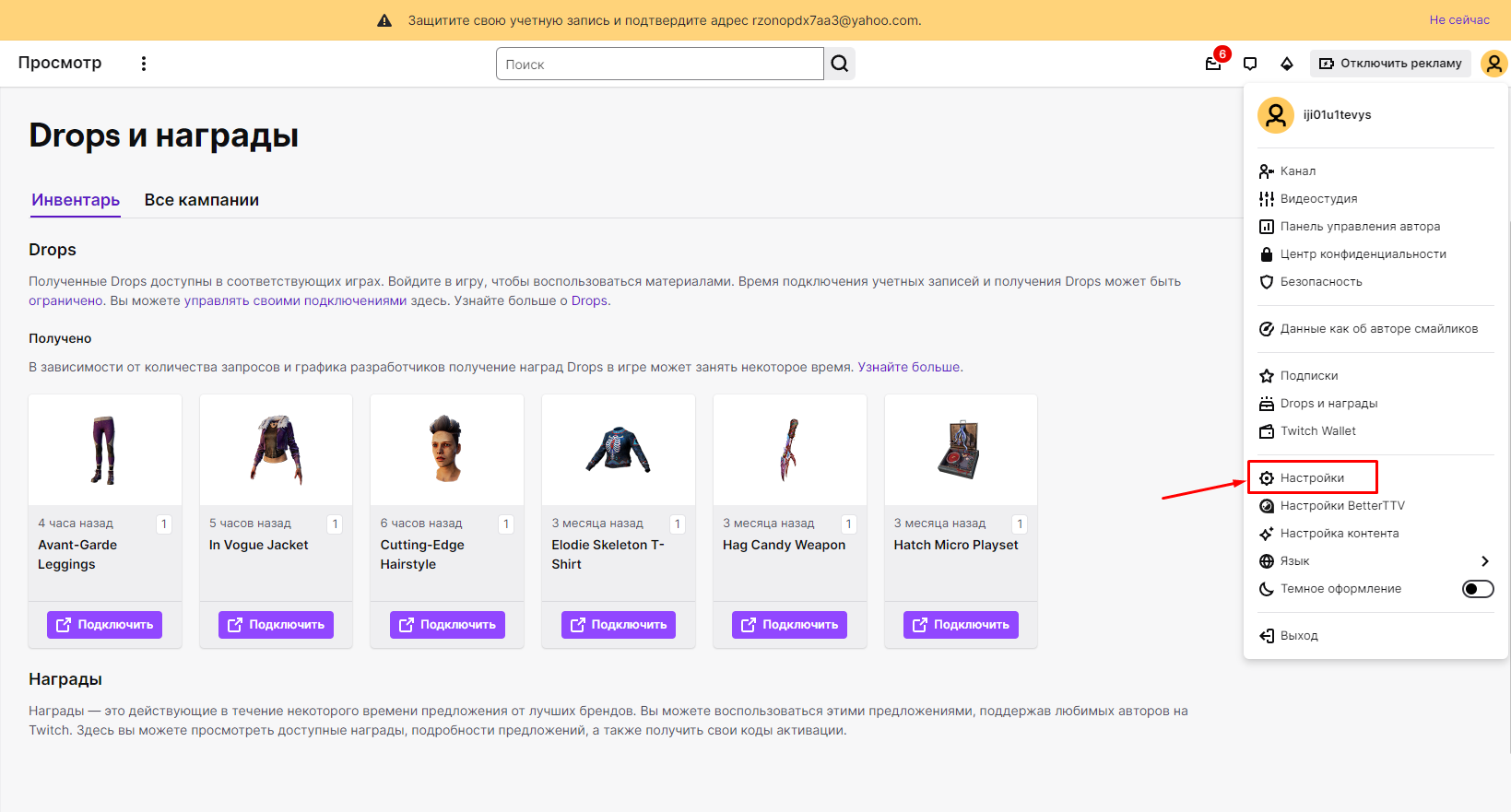The image size is (1511, 812).
Task: Click the Hag Candy Weapon thumbnail
Action: point(789,450)
